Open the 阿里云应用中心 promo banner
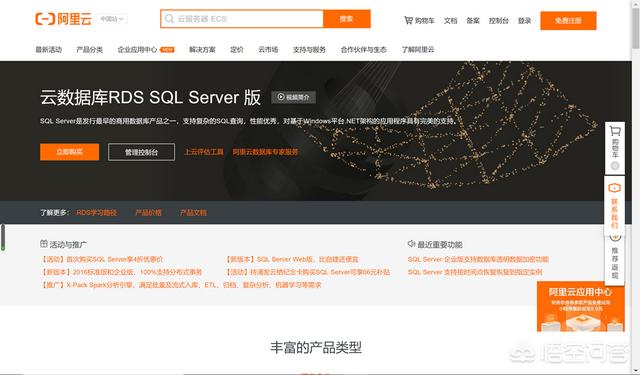 tap(580, 306)
